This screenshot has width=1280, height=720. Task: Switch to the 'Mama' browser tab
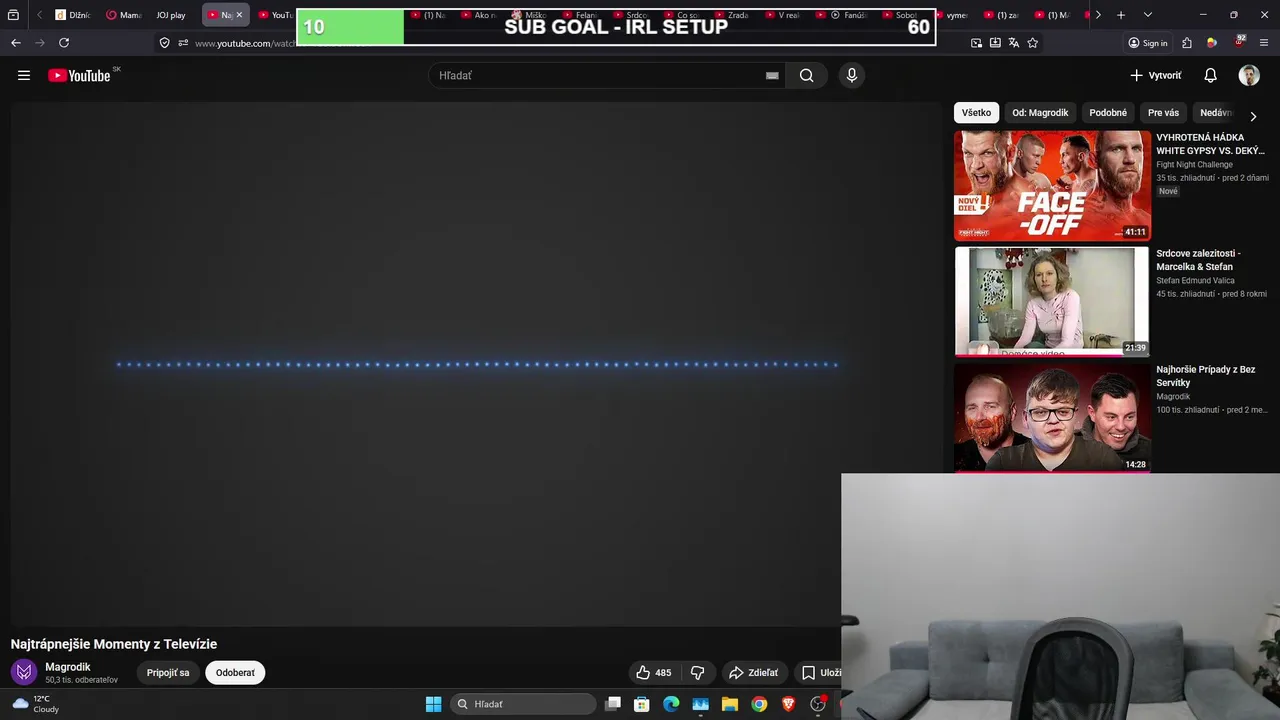(x=124, y=15)
